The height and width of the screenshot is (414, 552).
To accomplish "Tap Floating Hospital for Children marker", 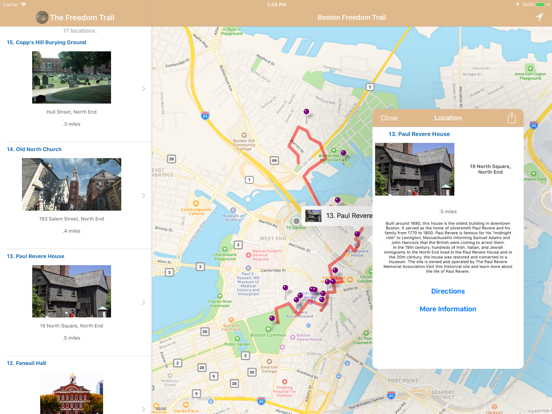I will [284, 382].
